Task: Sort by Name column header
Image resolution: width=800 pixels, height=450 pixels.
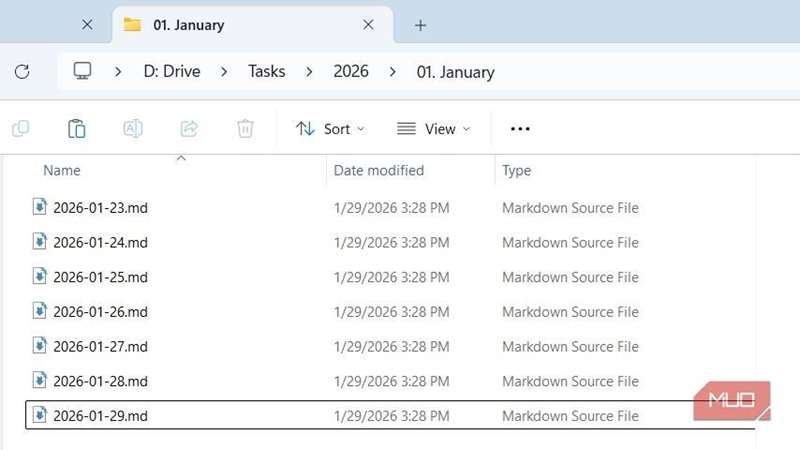Action: tap(62, 170)
